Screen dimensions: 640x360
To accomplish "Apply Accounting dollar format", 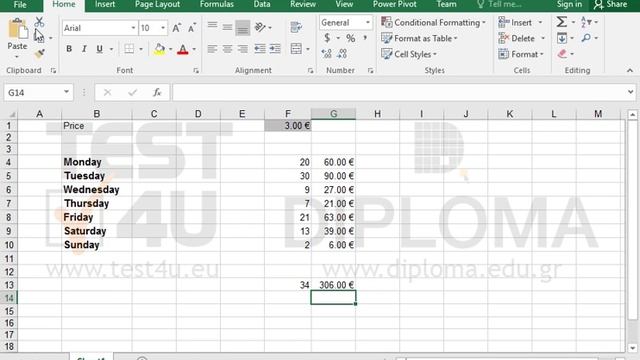I will [327, 38].
